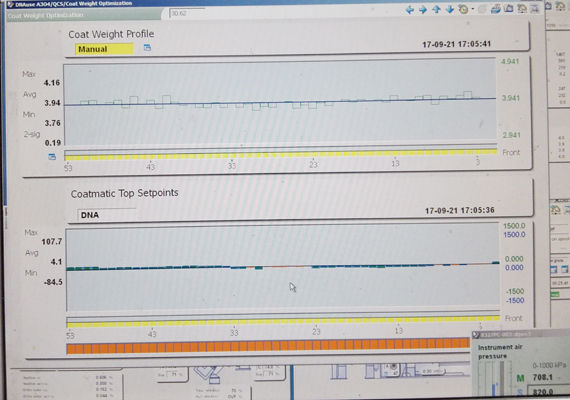This screenshot has width=570, height=400.
Task: Click the blue down navigation arrow
Action: click(x=450, y=10)
